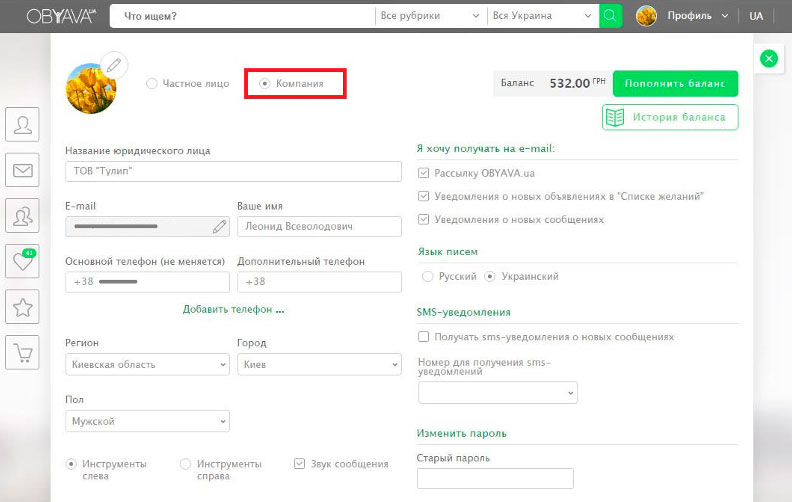Image resolution: width=792 pixels, height=502 pixels.
Task: Click the "Старый пароль" input field
Action: coord(495,479)
